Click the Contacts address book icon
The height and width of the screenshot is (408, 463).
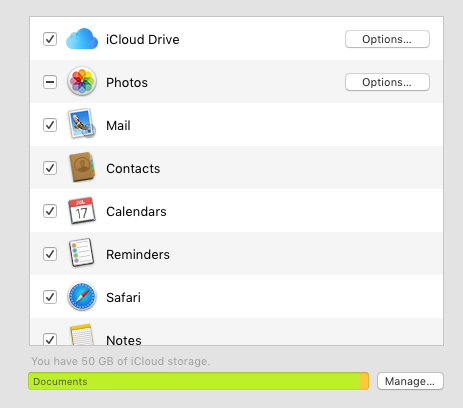[x=82, y=167]
